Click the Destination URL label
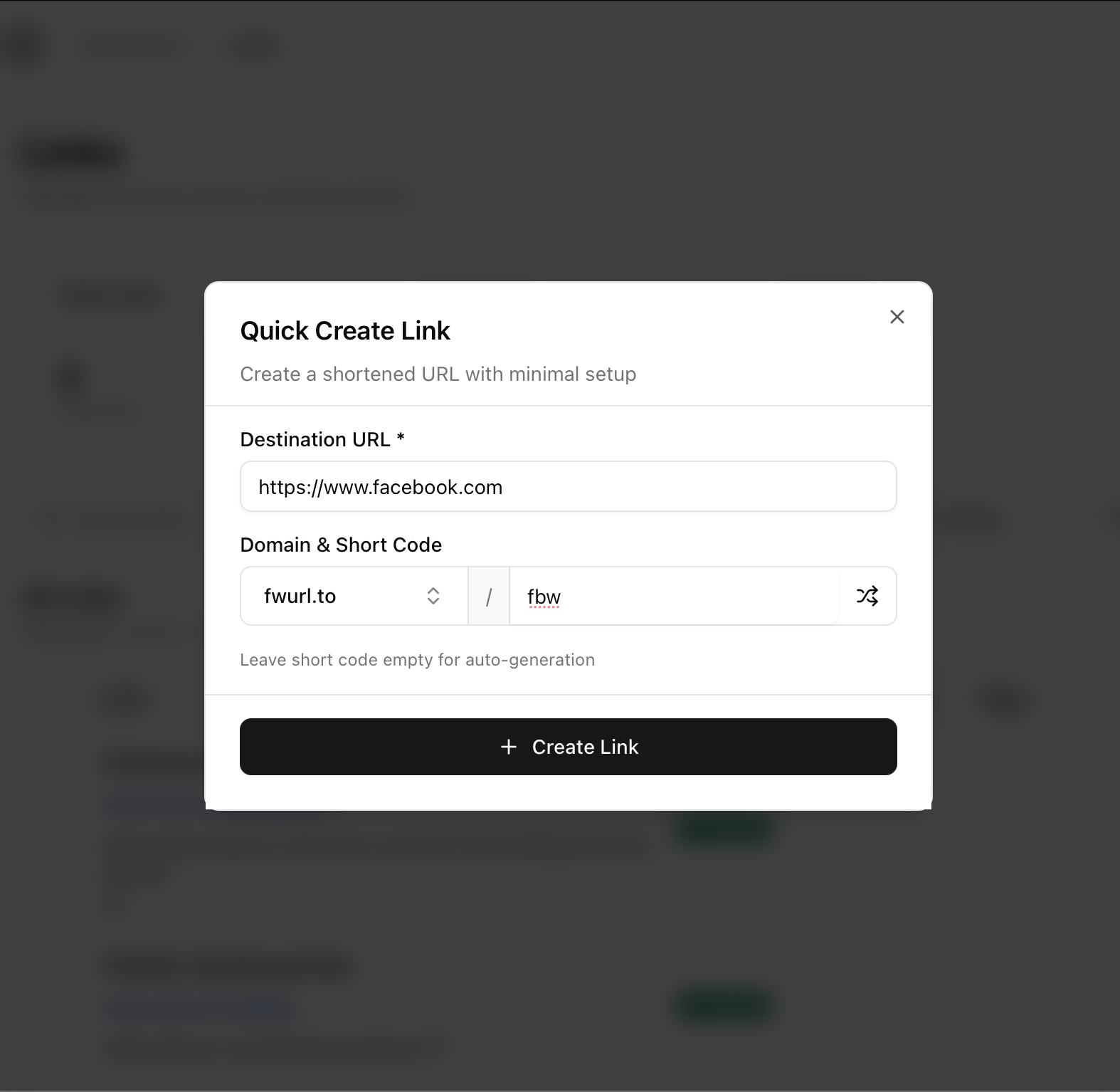The width and height of the screenshot is (1120, 1092). pyautogui.click(x=322, y=439)
